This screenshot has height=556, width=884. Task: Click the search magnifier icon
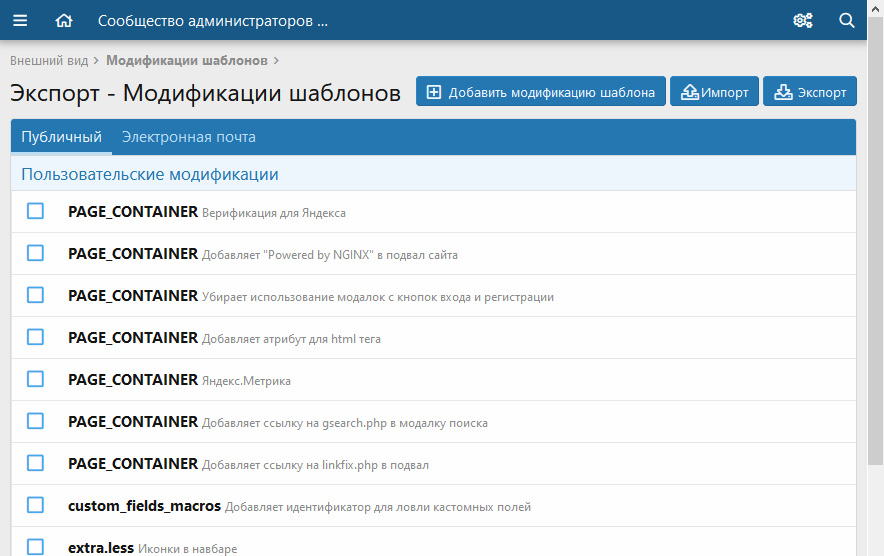(846, 20)
